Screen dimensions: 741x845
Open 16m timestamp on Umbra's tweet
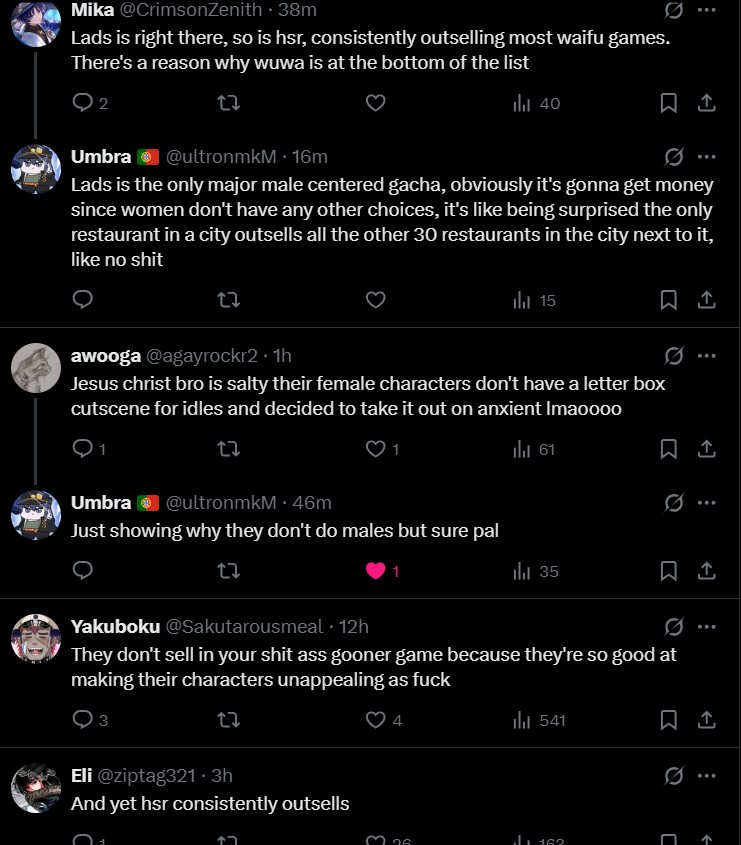310,157
